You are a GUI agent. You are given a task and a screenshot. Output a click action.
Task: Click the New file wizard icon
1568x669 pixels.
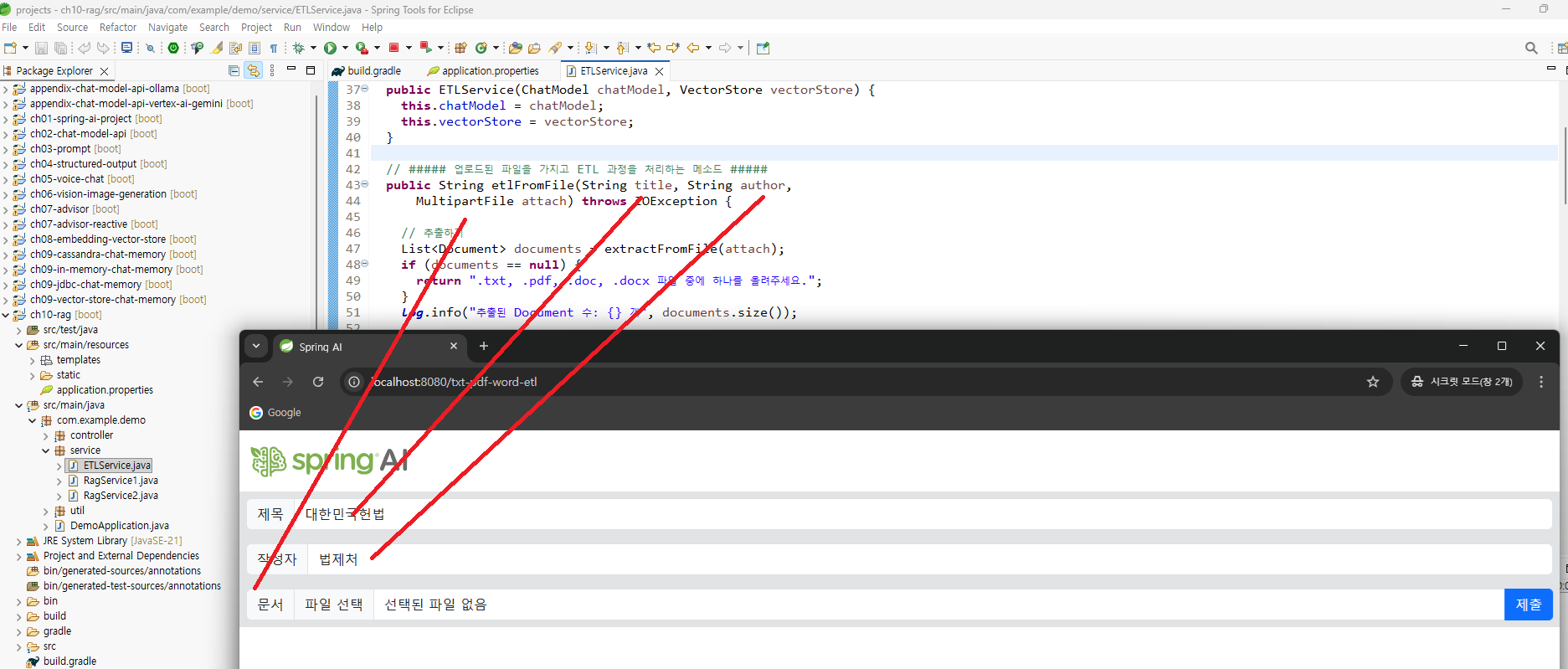pos(10,48)
